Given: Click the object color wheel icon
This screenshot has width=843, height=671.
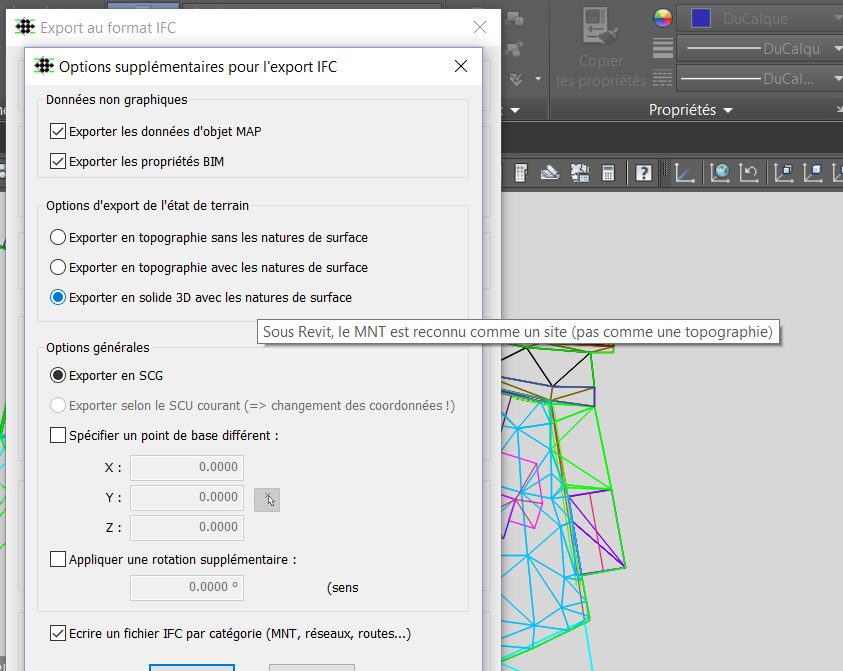Looking at the screenshot, I should coord(662,18).
